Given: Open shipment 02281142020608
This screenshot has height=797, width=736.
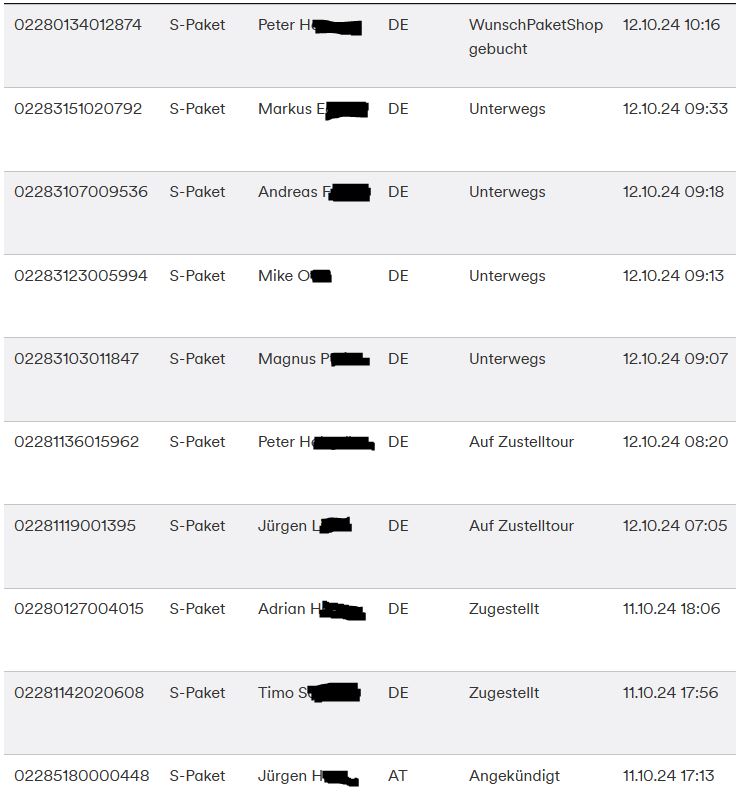Looking at the screenshot, I should click(x=79, y=693).
